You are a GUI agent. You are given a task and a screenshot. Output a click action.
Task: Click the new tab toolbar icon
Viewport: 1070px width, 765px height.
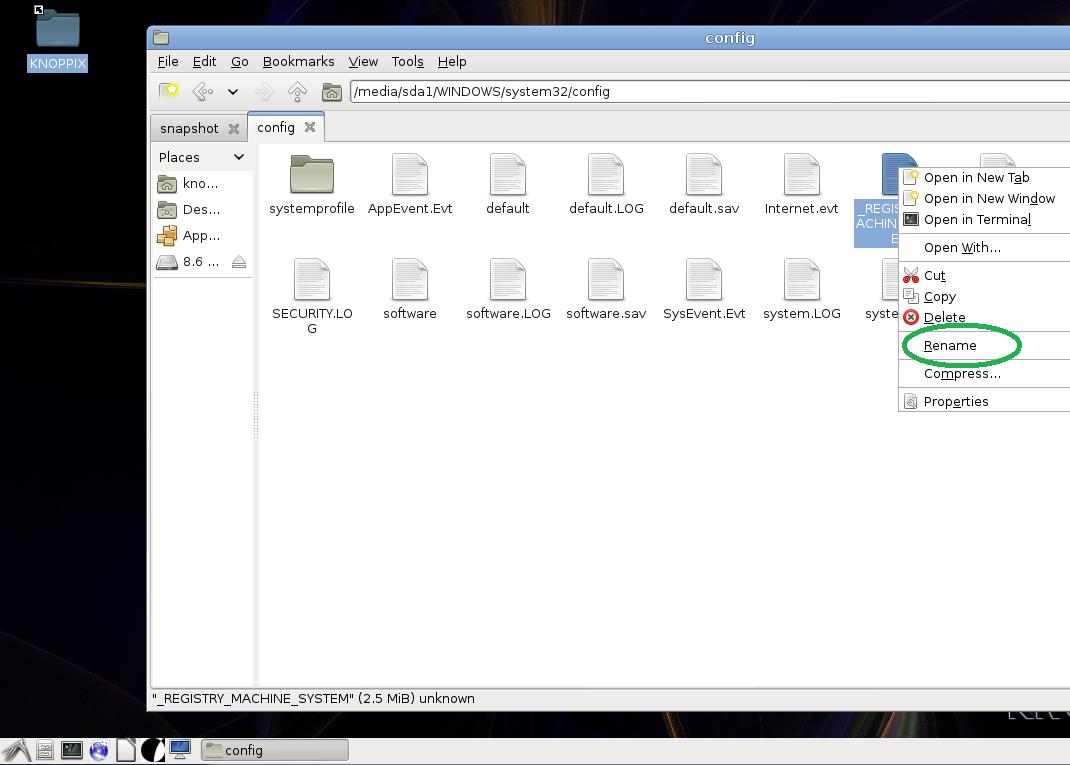click(169, 91)
